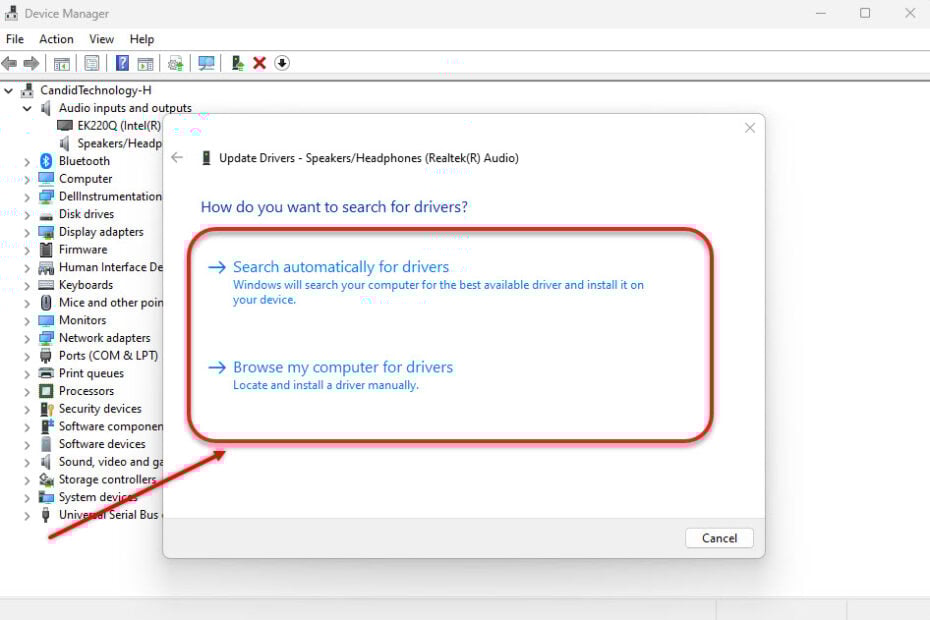Select the Help icon in the toolbar
Viewport: 930px width, 620px height.
coord(122,62)
